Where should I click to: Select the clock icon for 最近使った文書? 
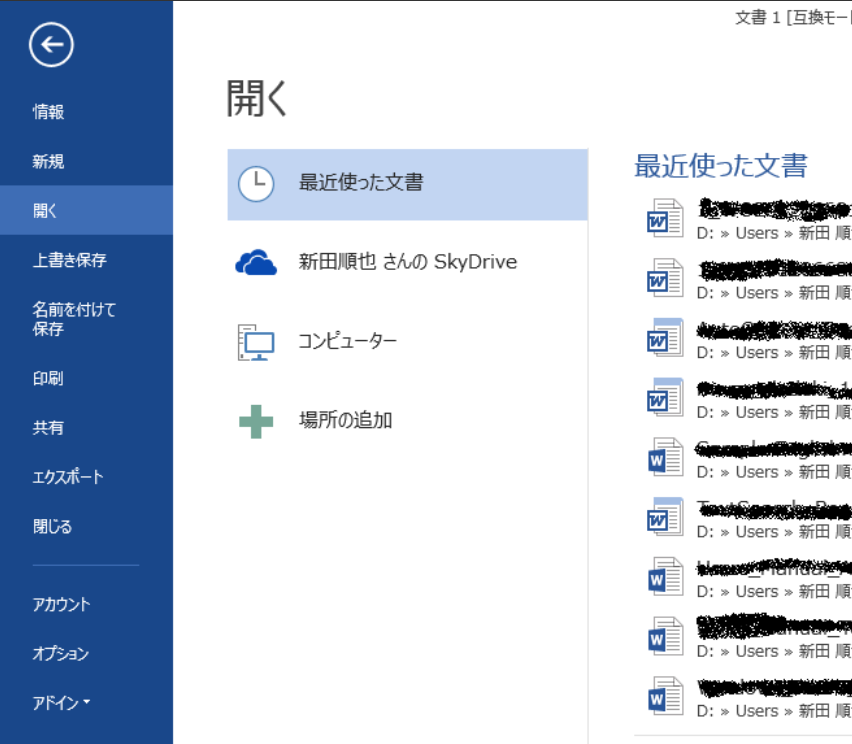click(x=256, y=183)
